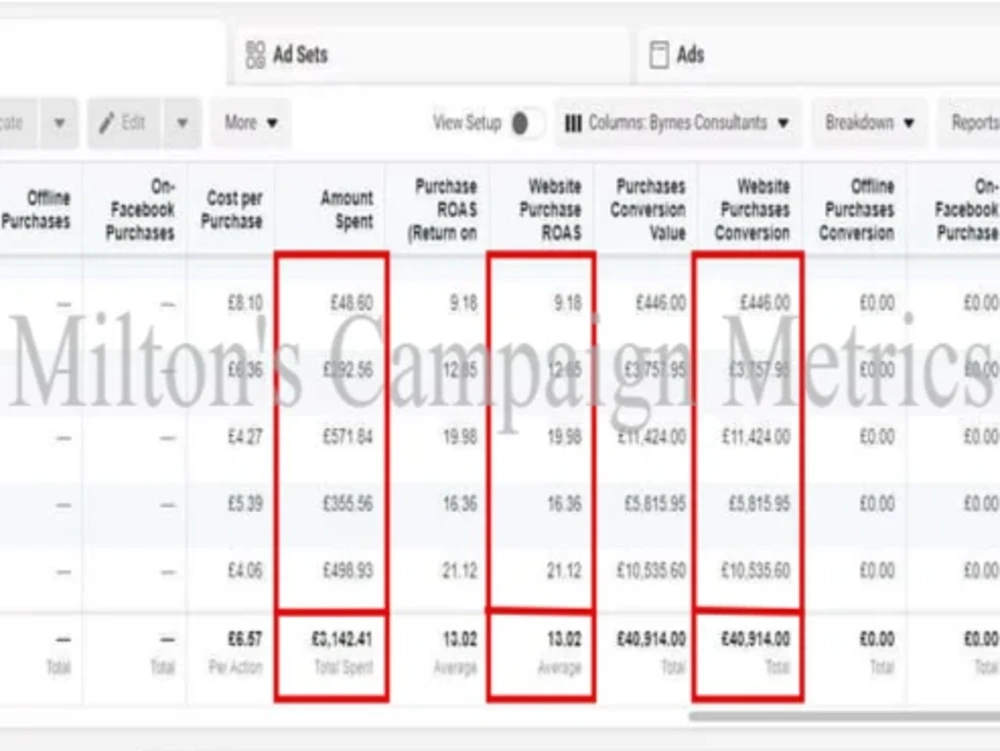Click Purchases Conversion Value column header
This screenshot has width=1000, height=751.
[647, 210]
